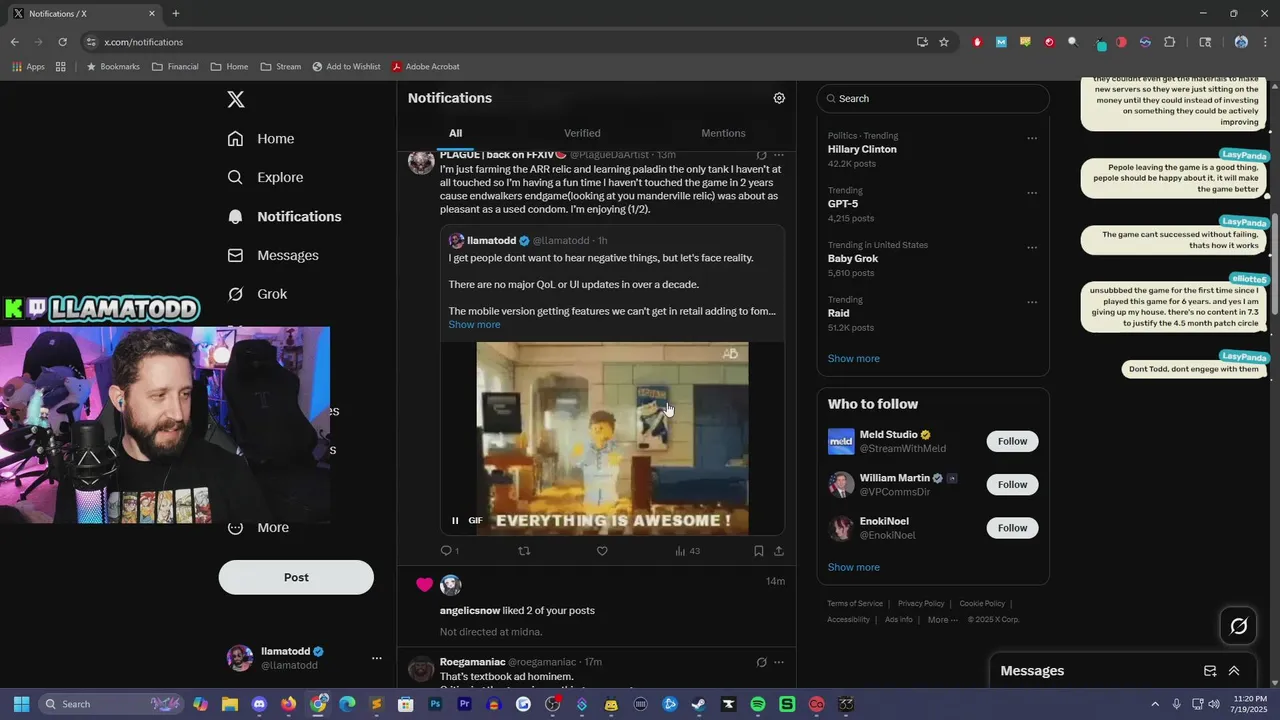
Task: Go to Home in sidebar
Action: pyautogui.click(x=261, y=139)
